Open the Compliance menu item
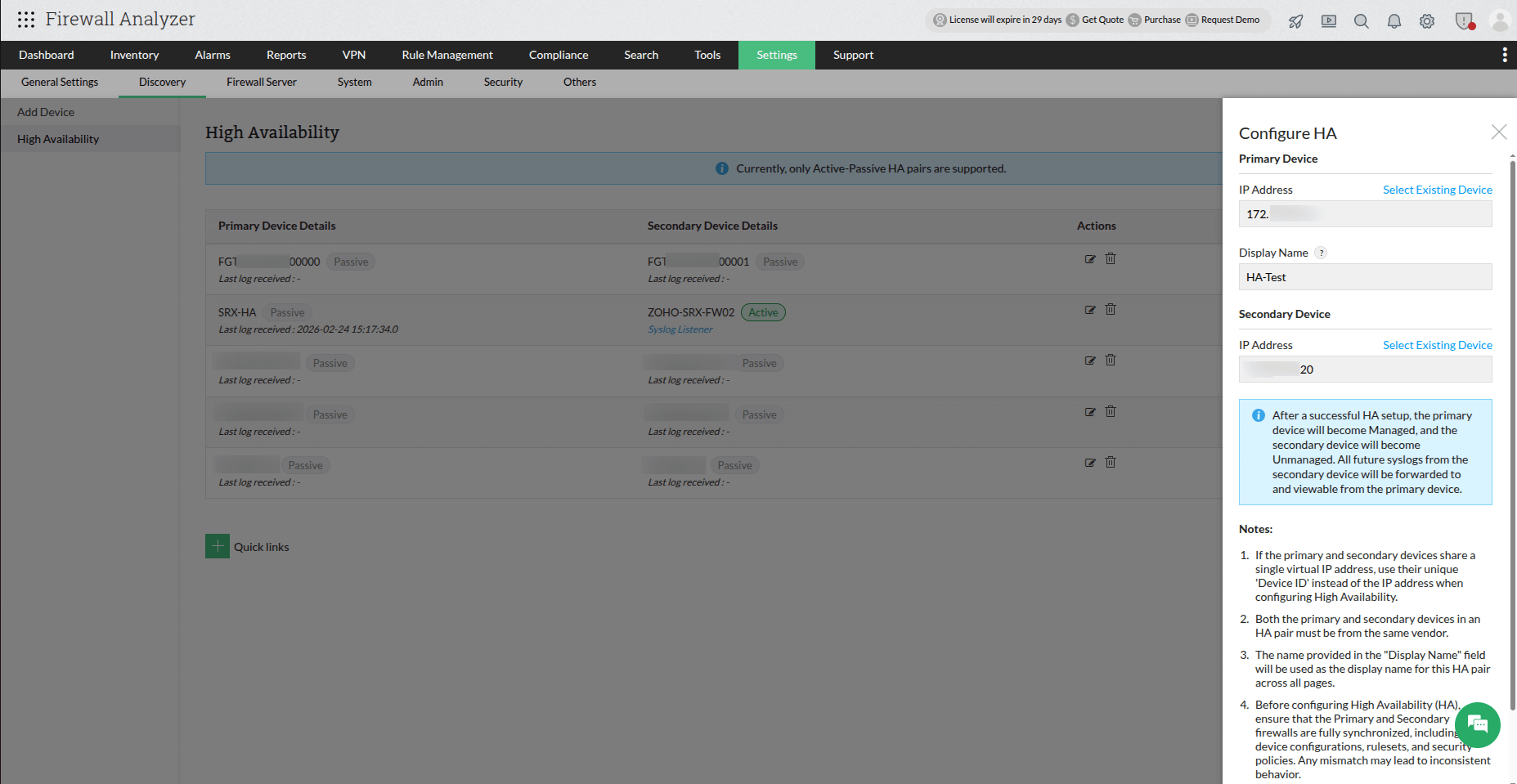1517x784 pixels. point(559,55)
